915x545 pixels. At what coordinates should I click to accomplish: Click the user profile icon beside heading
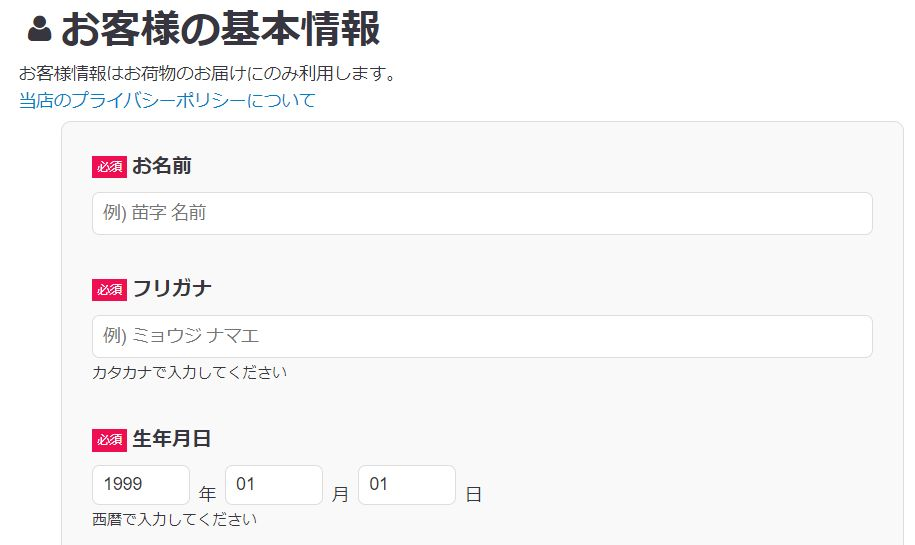click(x=39, y=29)
